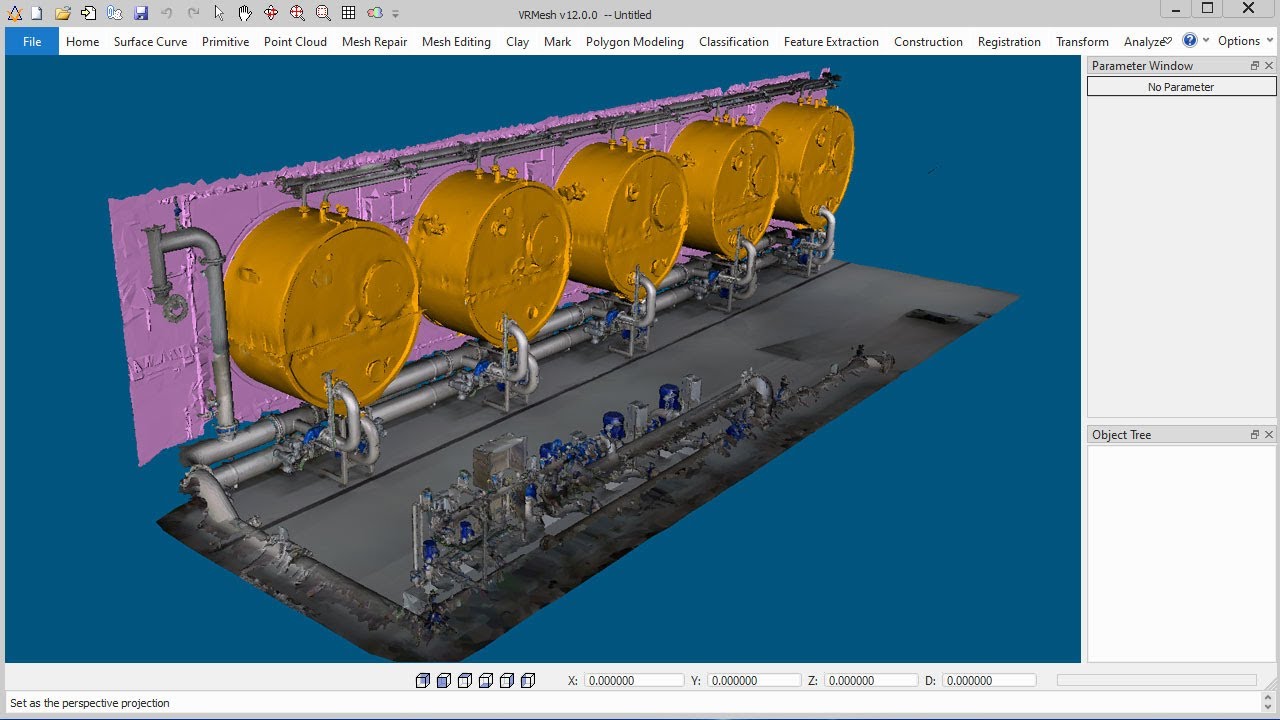Close the Parameter Window panel
The width and height of the screenshot is (1280, 720).
point(1269,66)
